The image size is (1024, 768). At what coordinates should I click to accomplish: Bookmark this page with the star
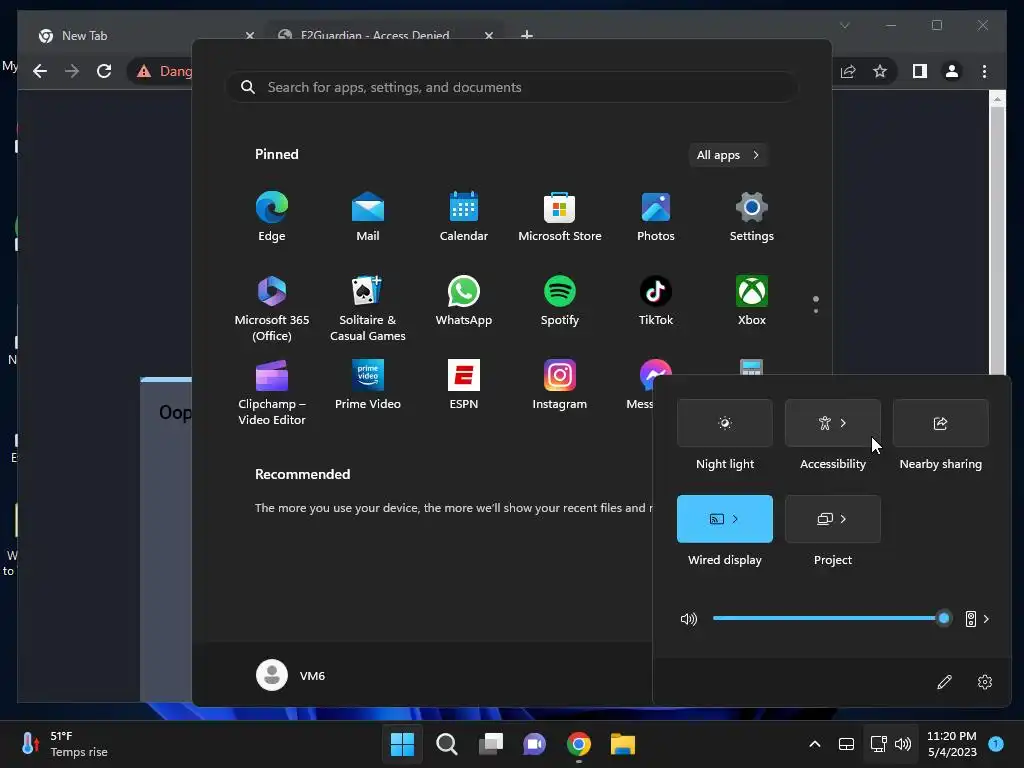click(x=880, y=71)
